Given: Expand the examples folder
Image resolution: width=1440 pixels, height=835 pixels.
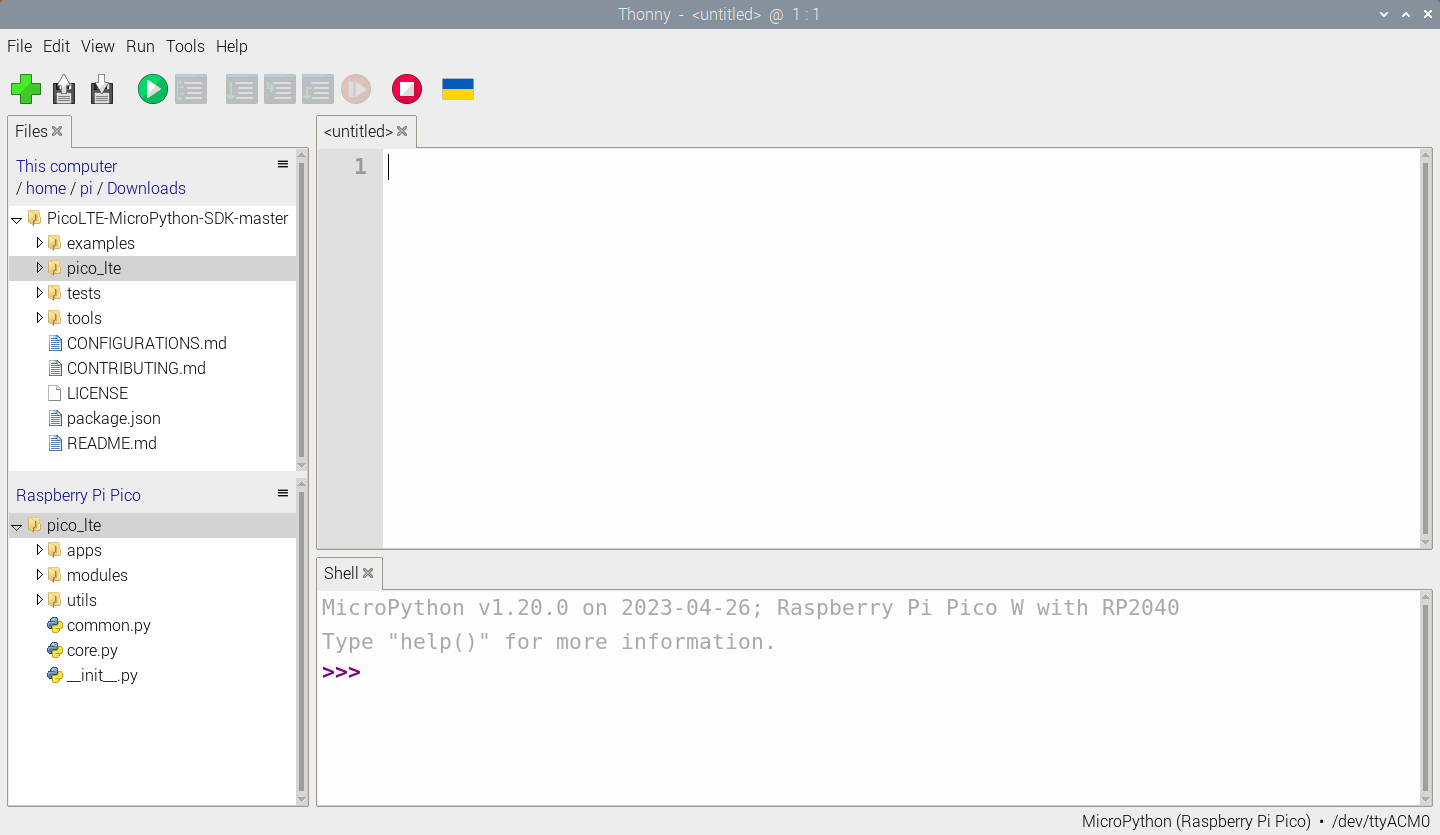Looking at the screenshot, I should click(x=39, y=243).
